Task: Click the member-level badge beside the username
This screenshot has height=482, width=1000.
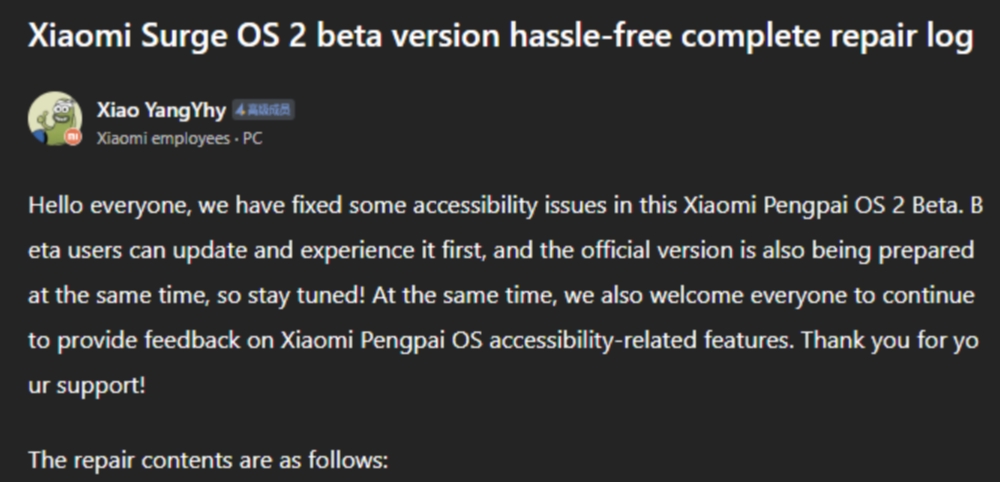Action: pos(262,110)
